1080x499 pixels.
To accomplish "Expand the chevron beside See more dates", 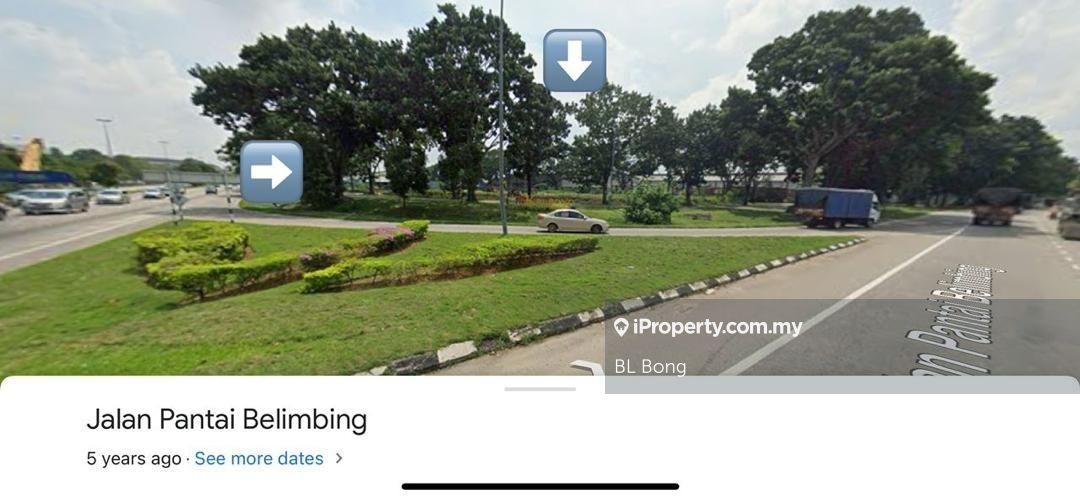I will click(338, 458).
